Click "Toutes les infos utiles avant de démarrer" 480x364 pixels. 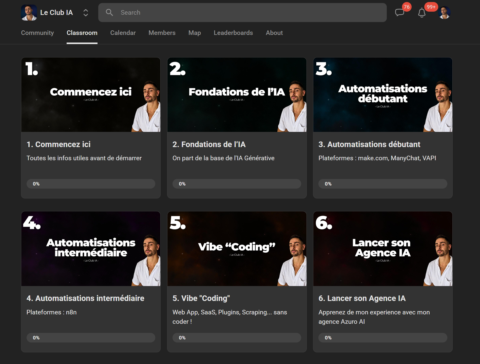(84, 158)
